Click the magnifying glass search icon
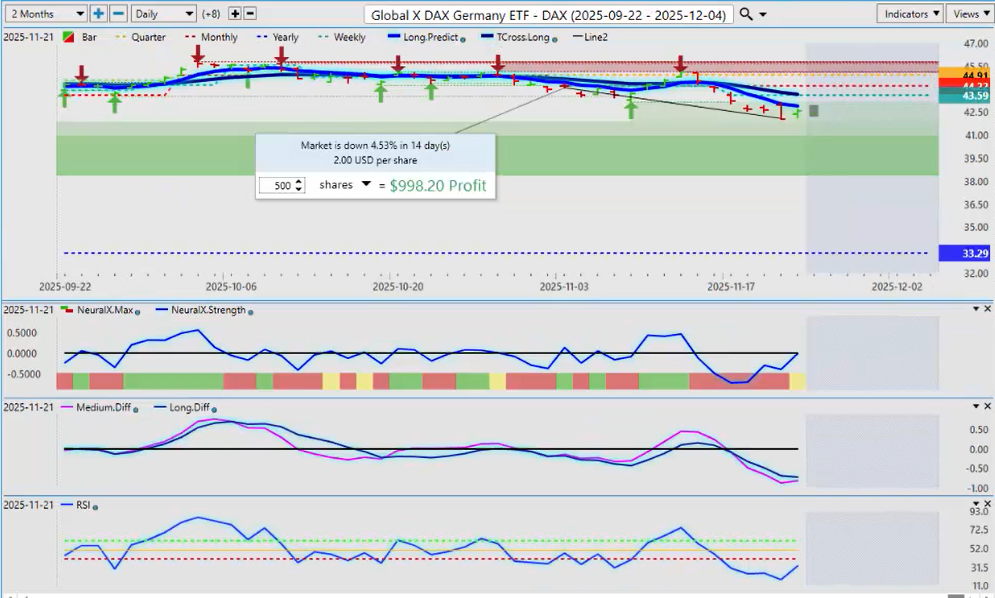The image size is (995, 598). click(x=747, y=14)
